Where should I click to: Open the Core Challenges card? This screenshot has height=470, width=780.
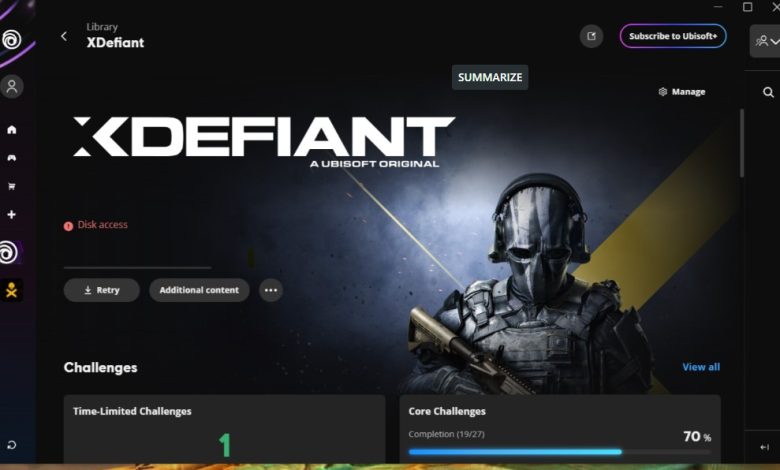560,429
